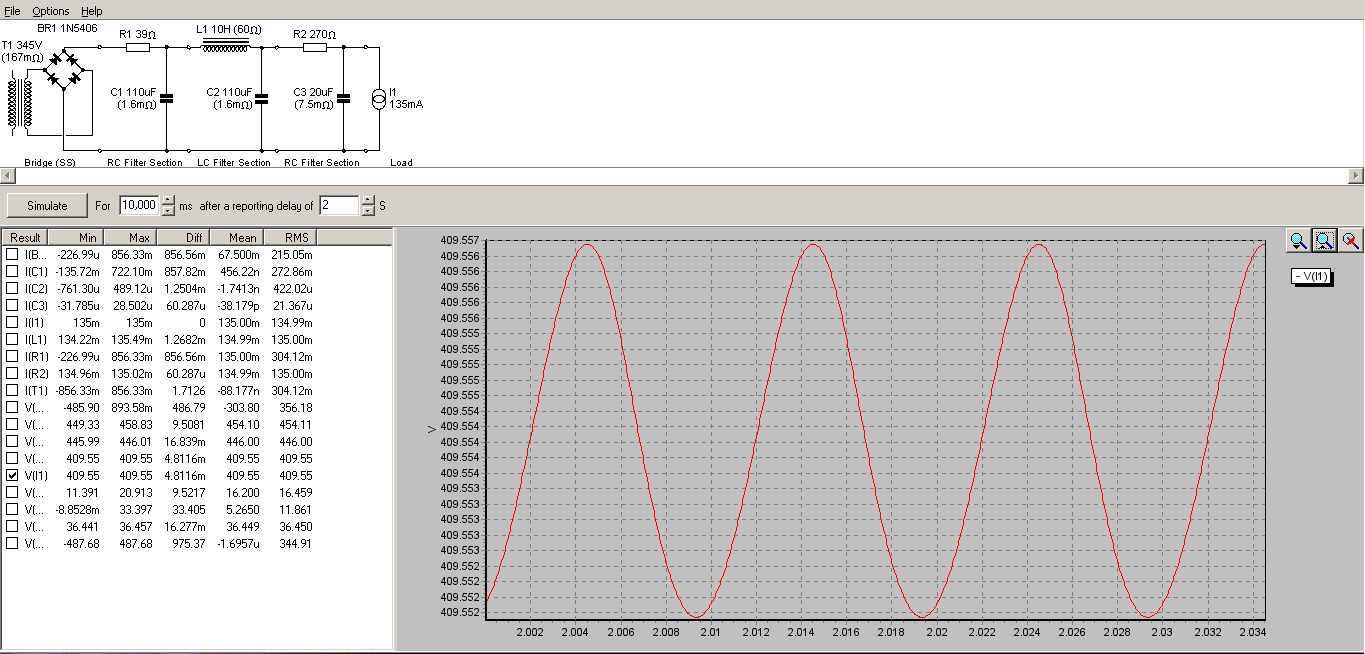Select the BR1 bridge rectifier diode symbol
Viewport: 1365px width, 654px height.
[64, 71]
